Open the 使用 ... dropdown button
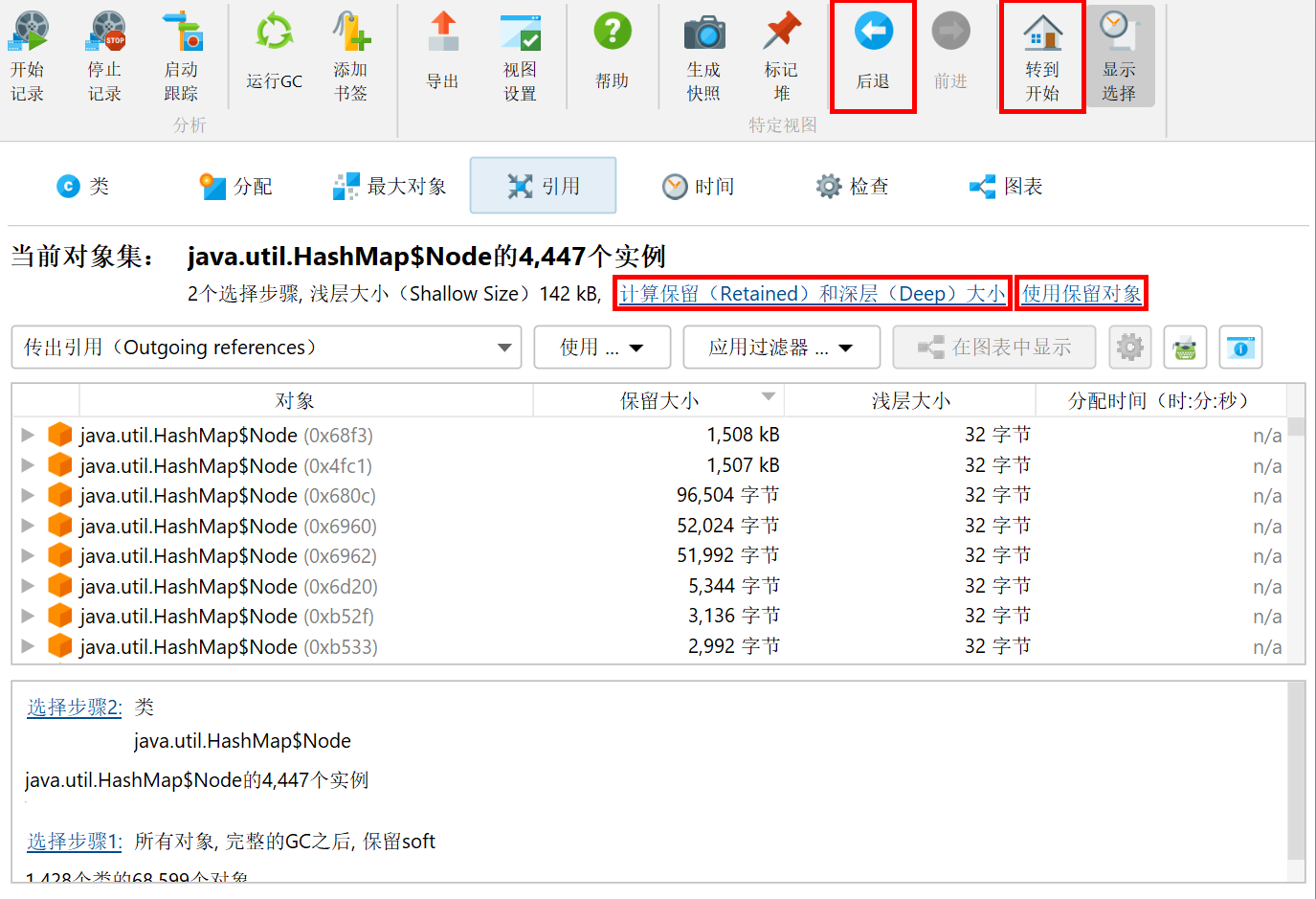 click(x=602, y=348)
